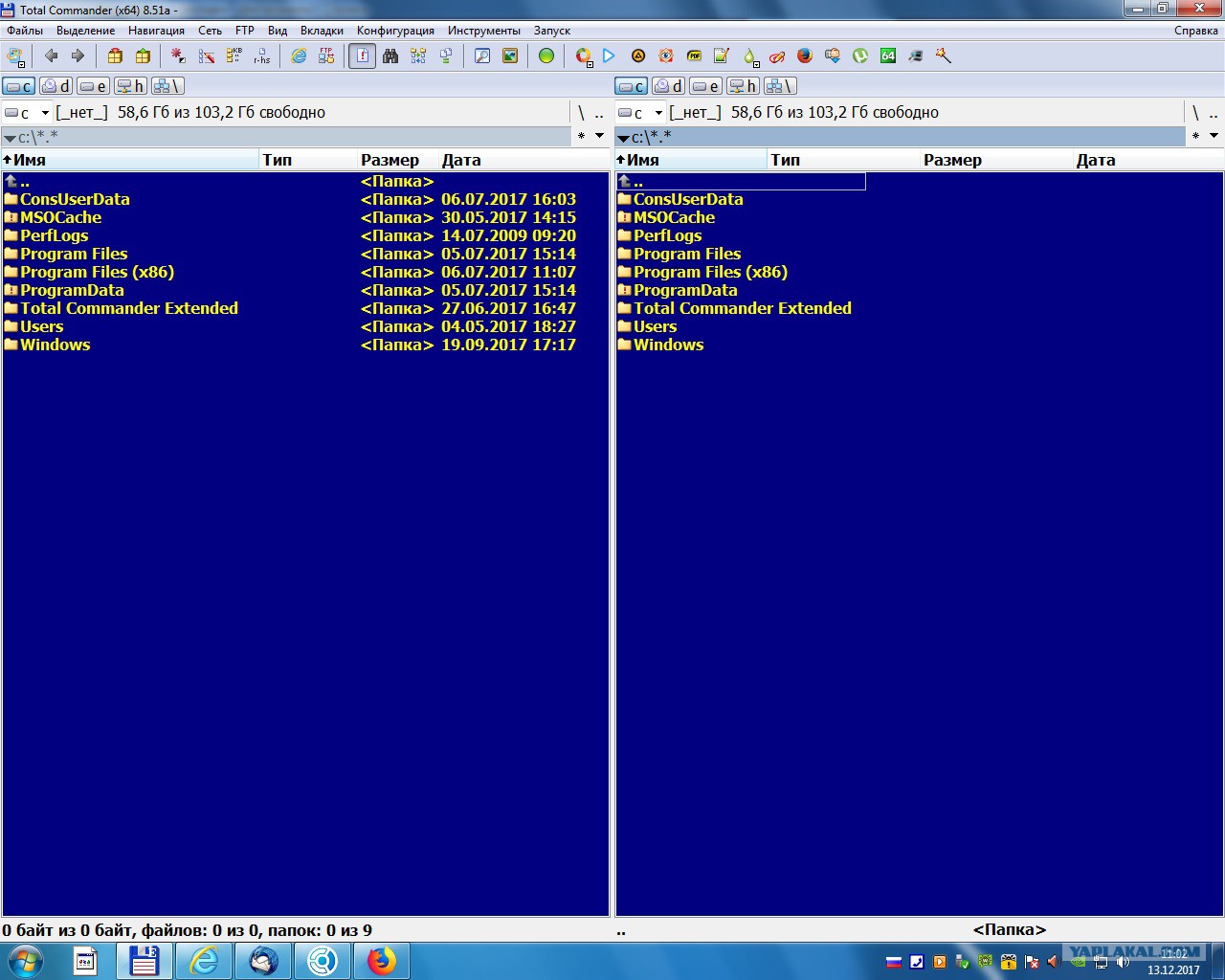The image size is (1225, 980).
Task: Open Firefox from the Windows taskbar
Action: [382, 961]
